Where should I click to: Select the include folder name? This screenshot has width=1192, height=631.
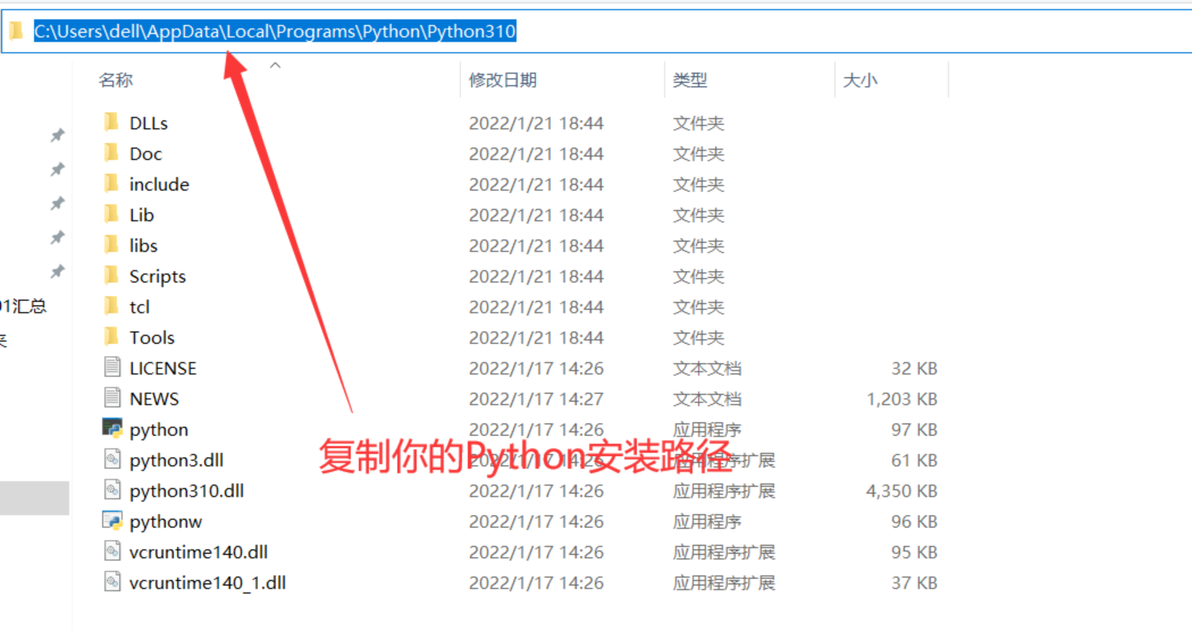coord(159,184)
